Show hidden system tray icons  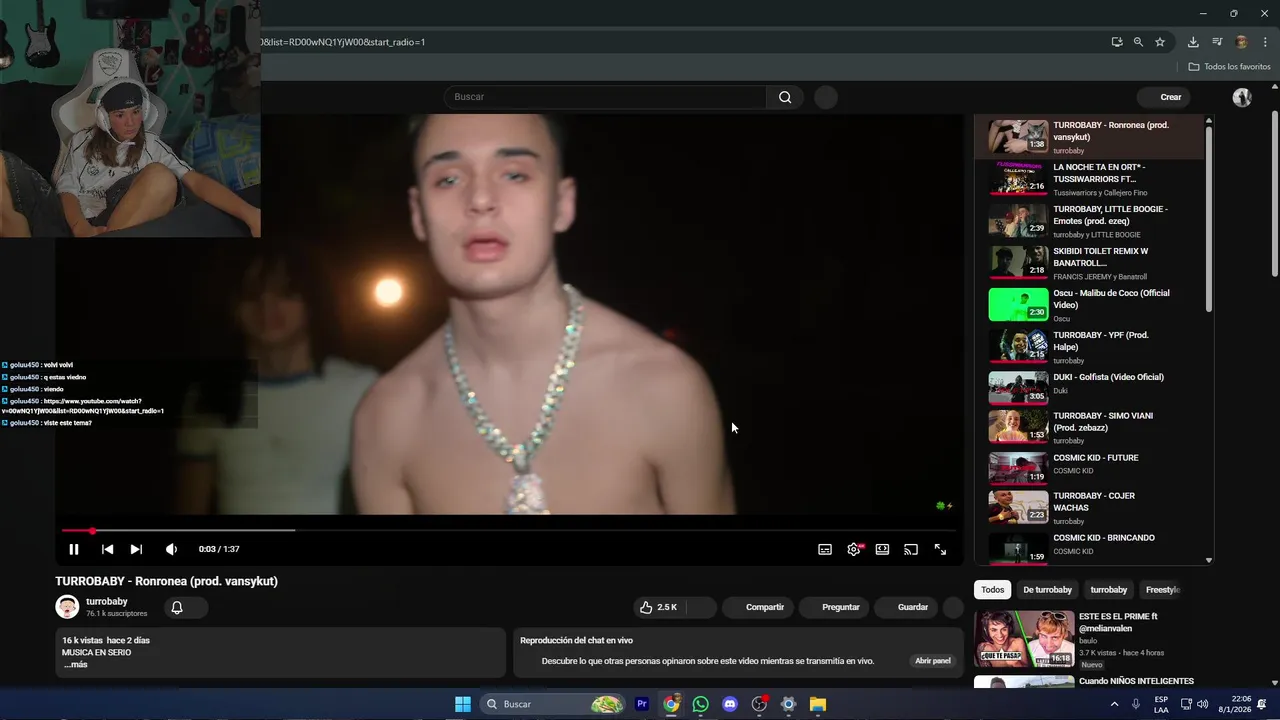pos(1115,704)
